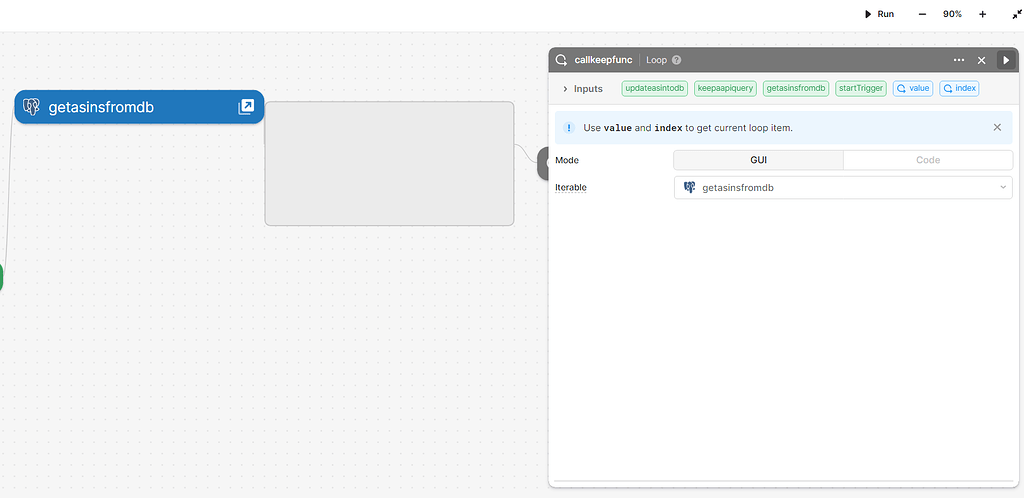The height and width of the screenshot is (498, 1024).
Task: Zoom in using the plus icon
Action: [x=982, y=14]
